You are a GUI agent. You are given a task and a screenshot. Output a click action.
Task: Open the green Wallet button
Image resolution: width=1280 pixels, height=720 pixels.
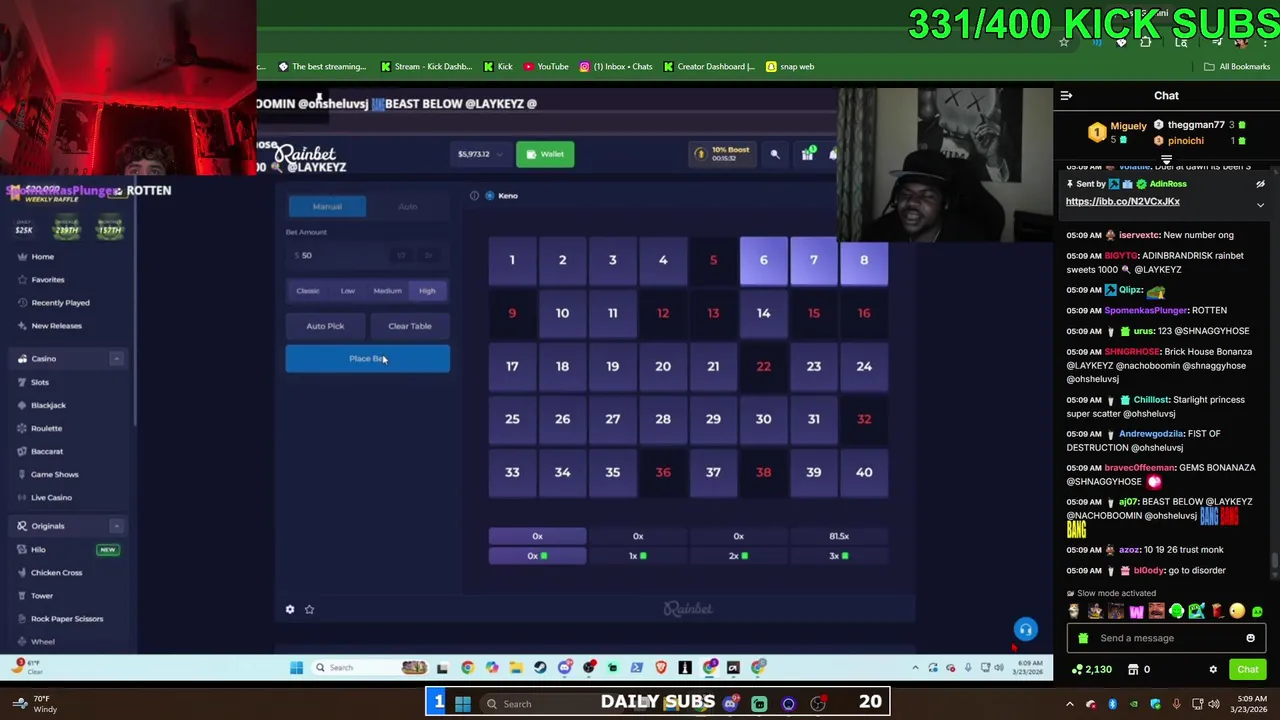coord(545,154)
